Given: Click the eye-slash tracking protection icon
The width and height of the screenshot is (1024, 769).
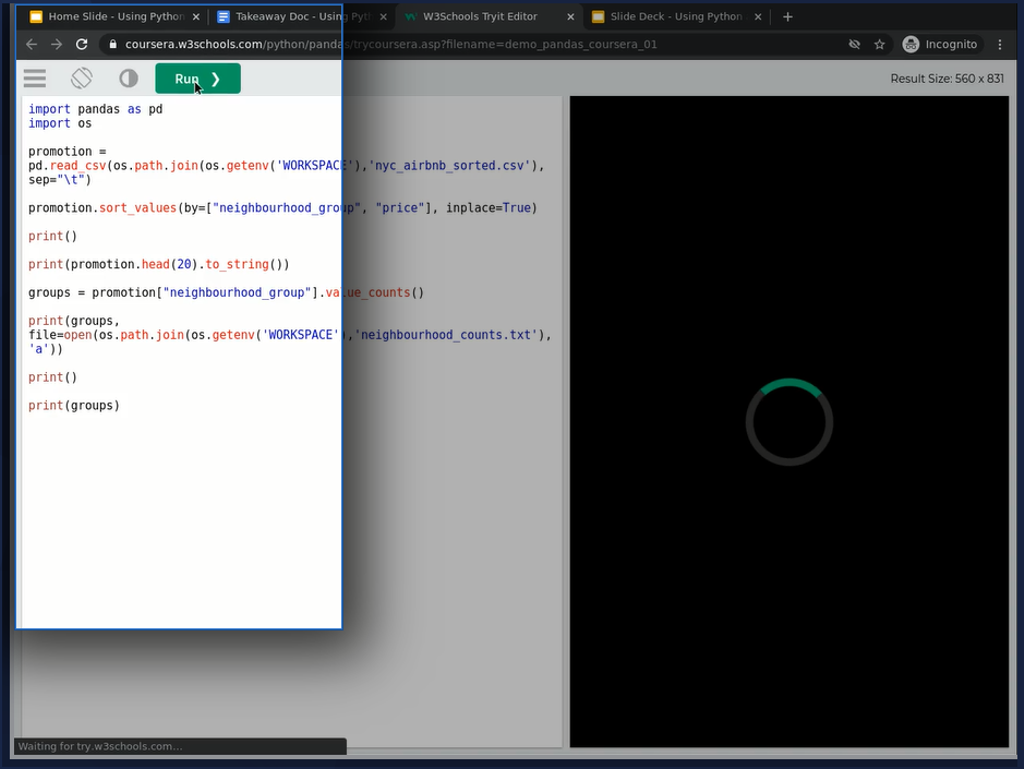Looking at the screenshot, I should point(854,44).
